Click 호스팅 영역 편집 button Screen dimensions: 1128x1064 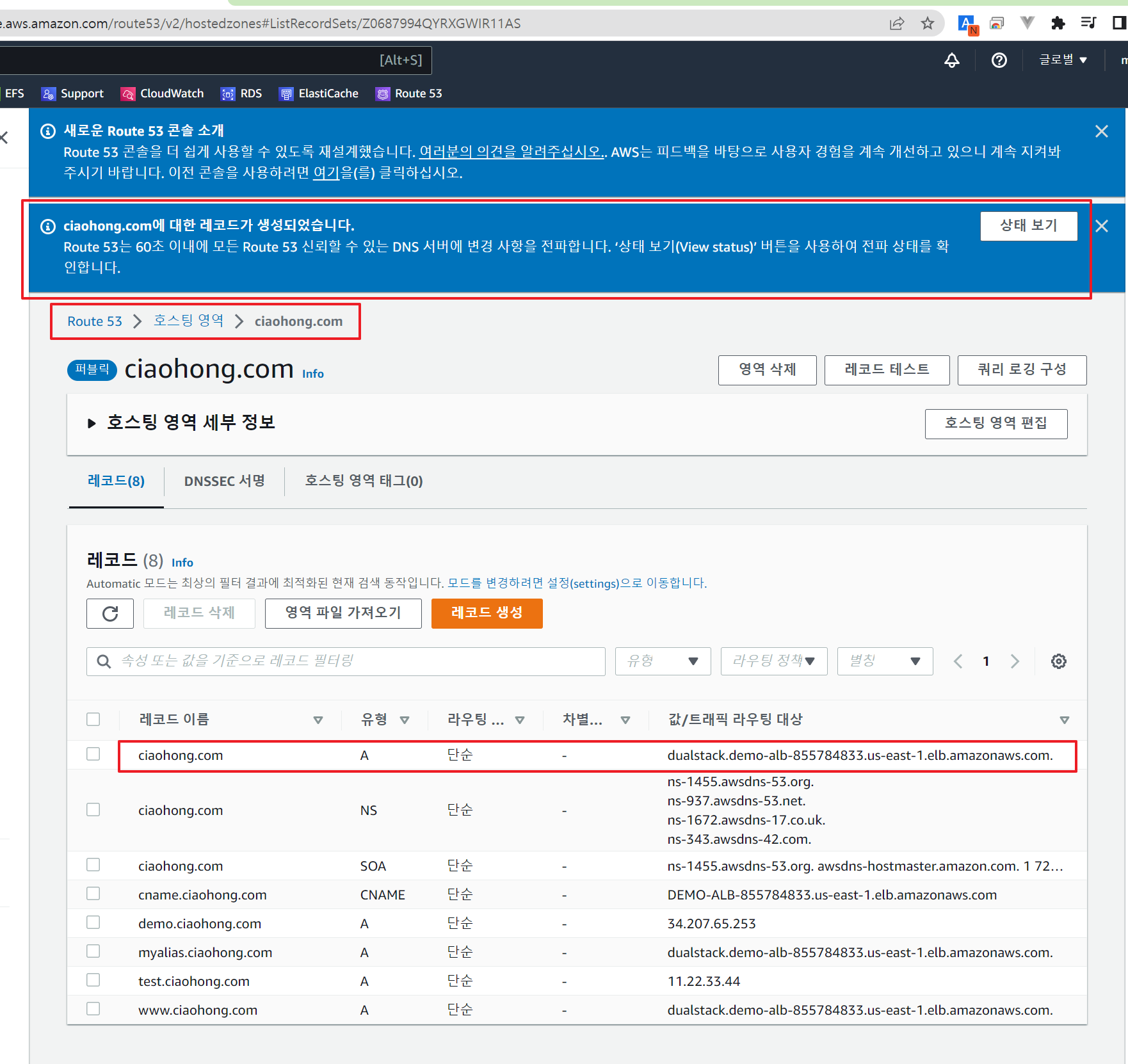(996, 424)
